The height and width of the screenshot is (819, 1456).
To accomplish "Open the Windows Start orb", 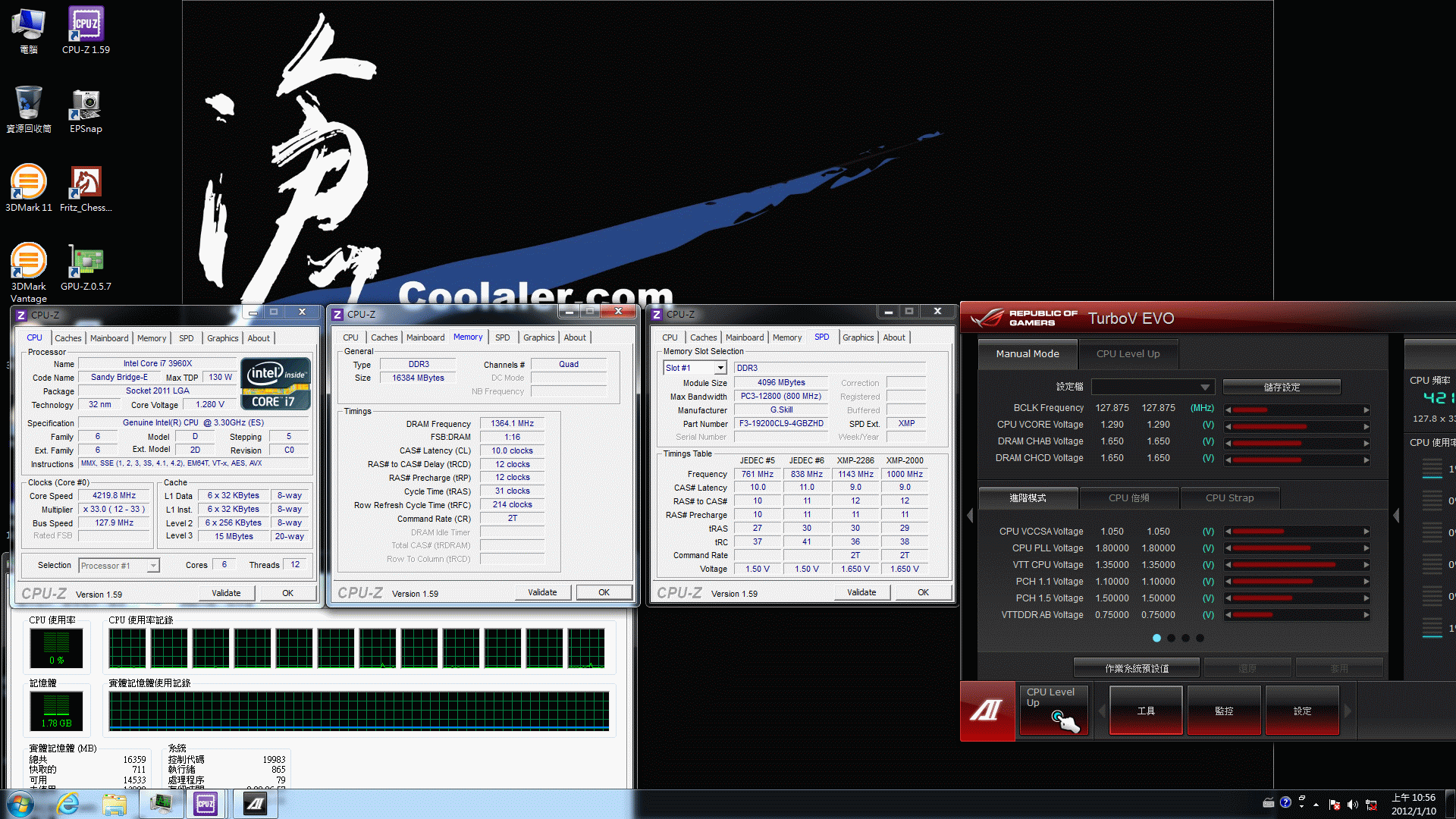I will click(20, 804).
